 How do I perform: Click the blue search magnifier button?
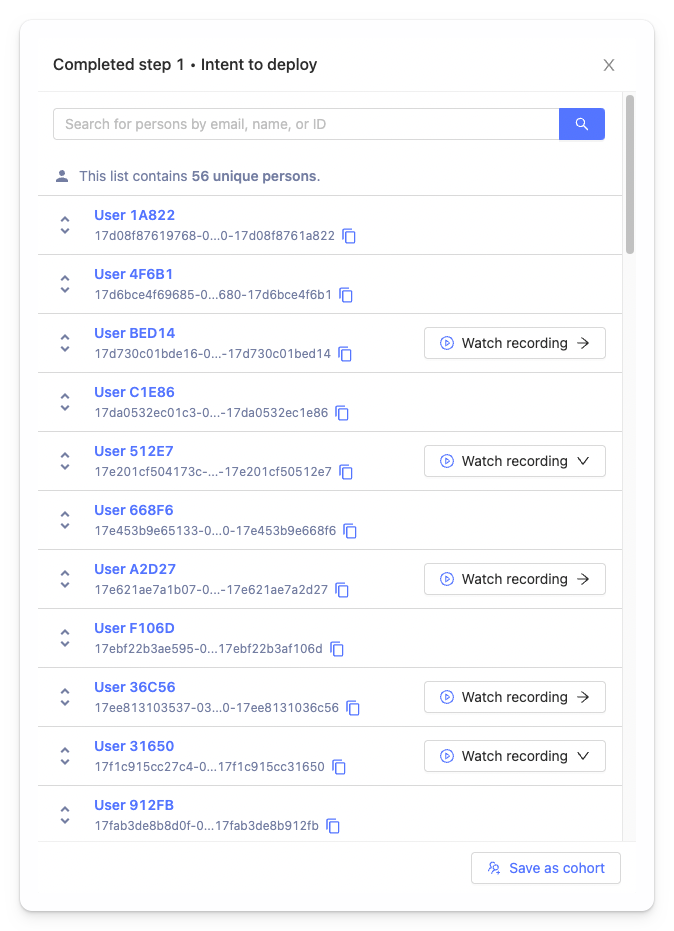581,124
